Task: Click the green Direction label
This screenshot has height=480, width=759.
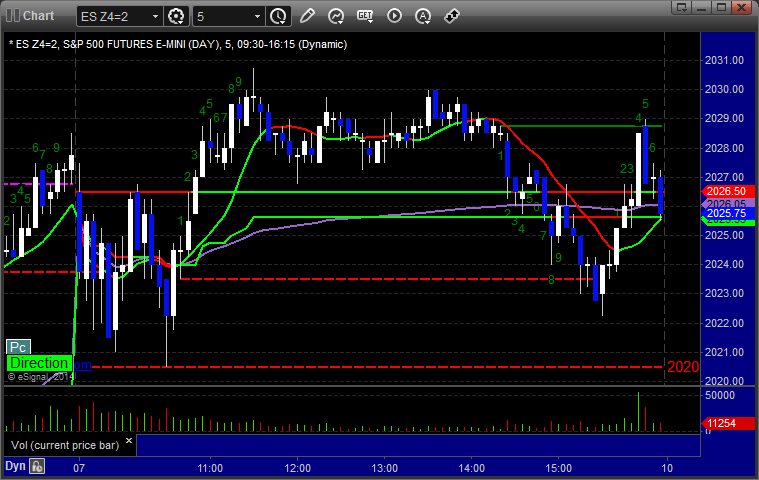Action: 39,363
